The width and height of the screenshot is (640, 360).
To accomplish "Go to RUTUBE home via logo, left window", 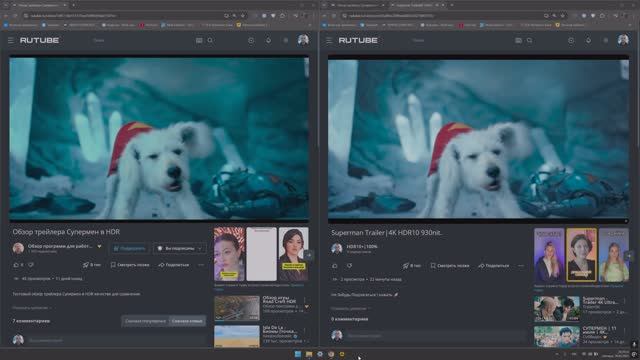I will coord(40,40).
